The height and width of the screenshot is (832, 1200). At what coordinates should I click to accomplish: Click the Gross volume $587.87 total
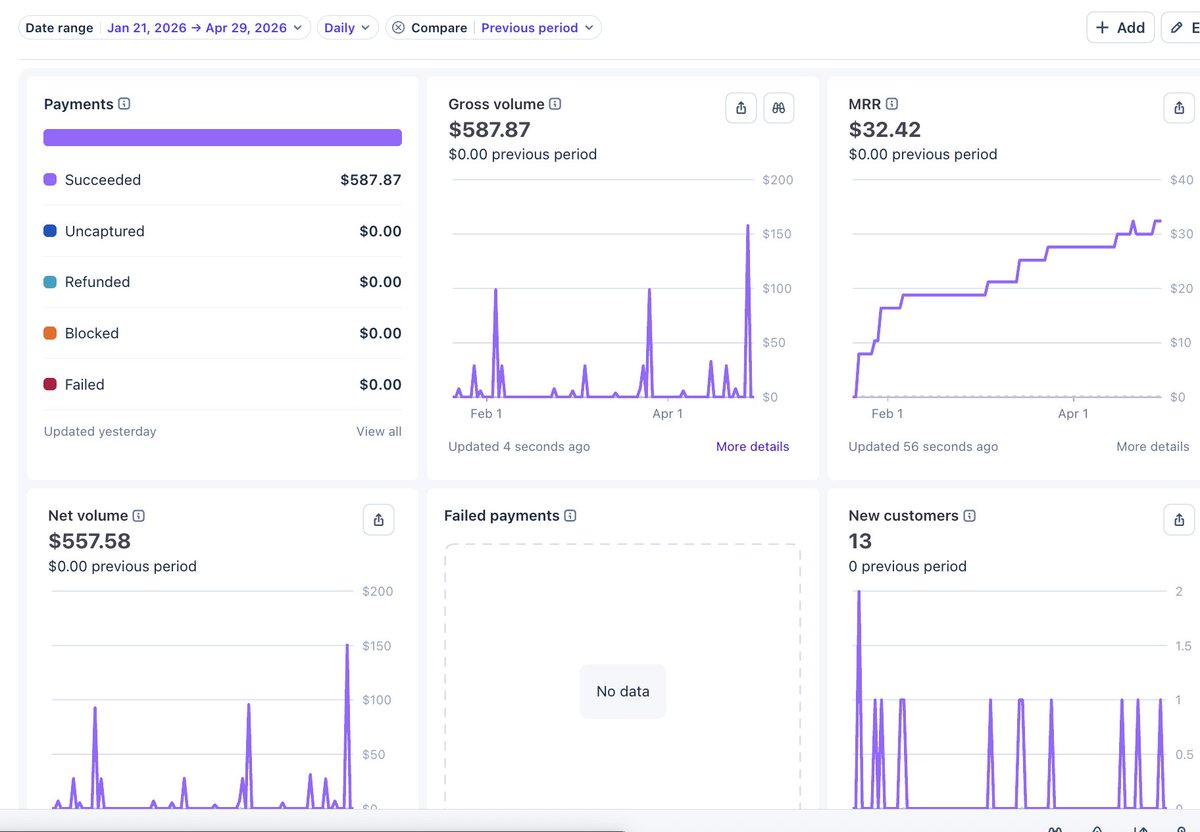tap(490, 130)
